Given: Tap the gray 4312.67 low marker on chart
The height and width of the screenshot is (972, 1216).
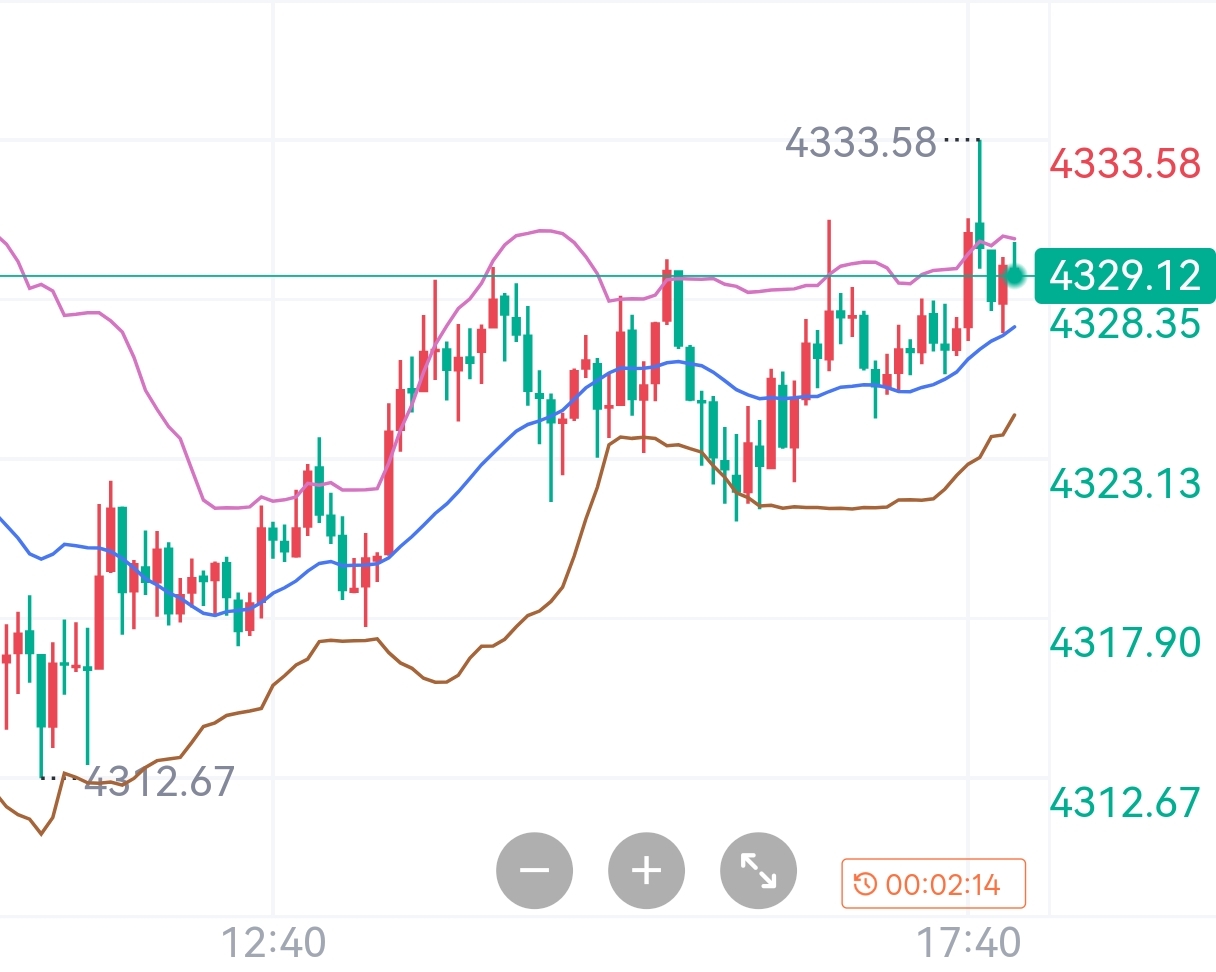Looking at the screenshot, I should tap(160, 781).
